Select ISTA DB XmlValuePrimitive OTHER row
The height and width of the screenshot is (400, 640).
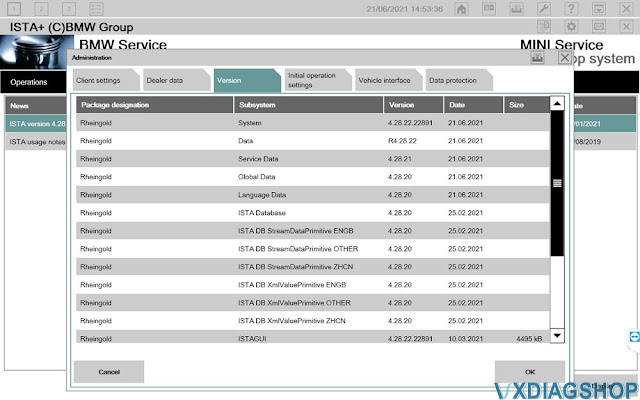click(313, 302)
